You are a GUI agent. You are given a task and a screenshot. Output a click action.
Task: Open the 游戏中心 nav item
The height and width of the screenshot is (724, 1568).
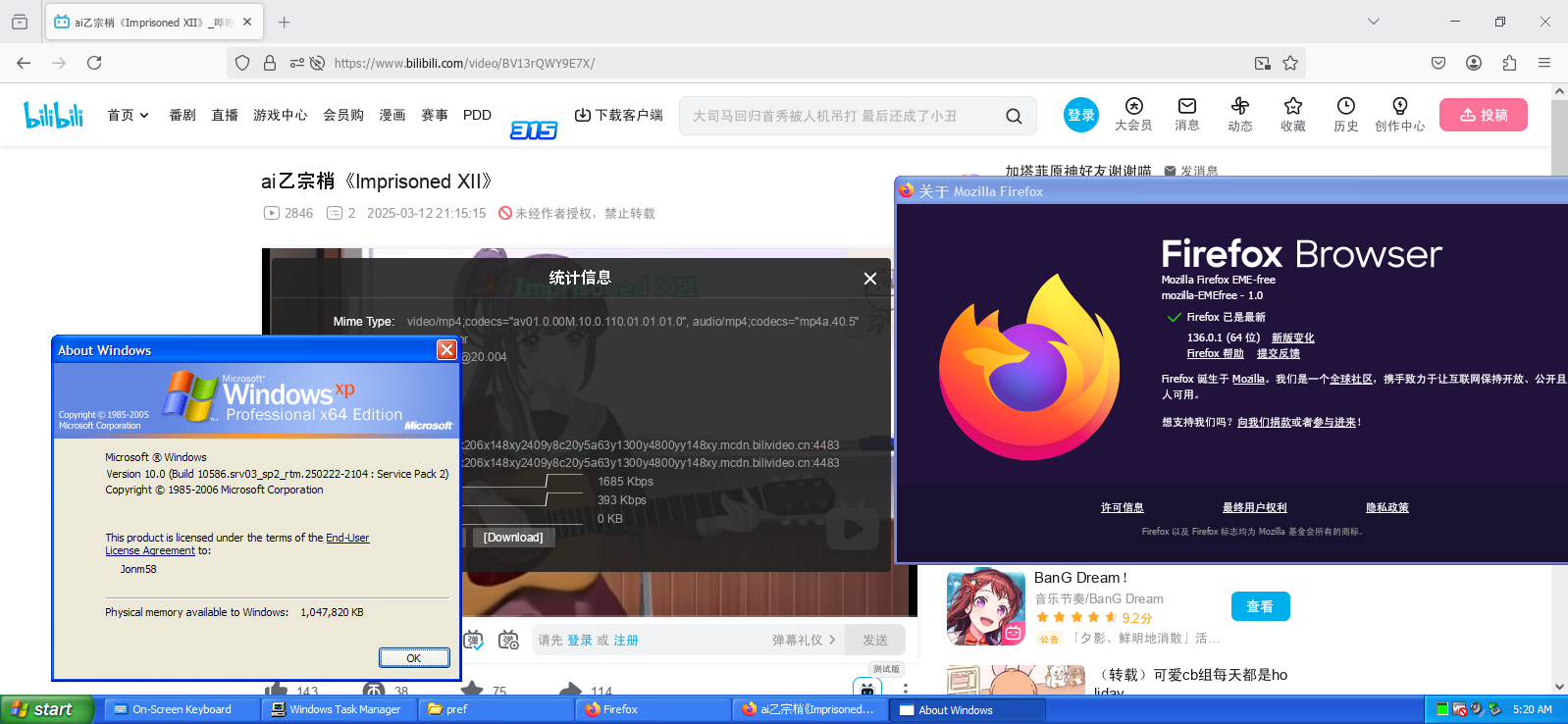click(281, 115)
